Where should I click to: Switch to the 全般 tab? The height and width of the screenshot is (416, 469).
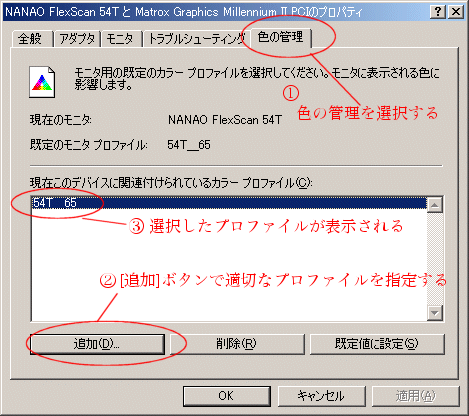point(32,39)
